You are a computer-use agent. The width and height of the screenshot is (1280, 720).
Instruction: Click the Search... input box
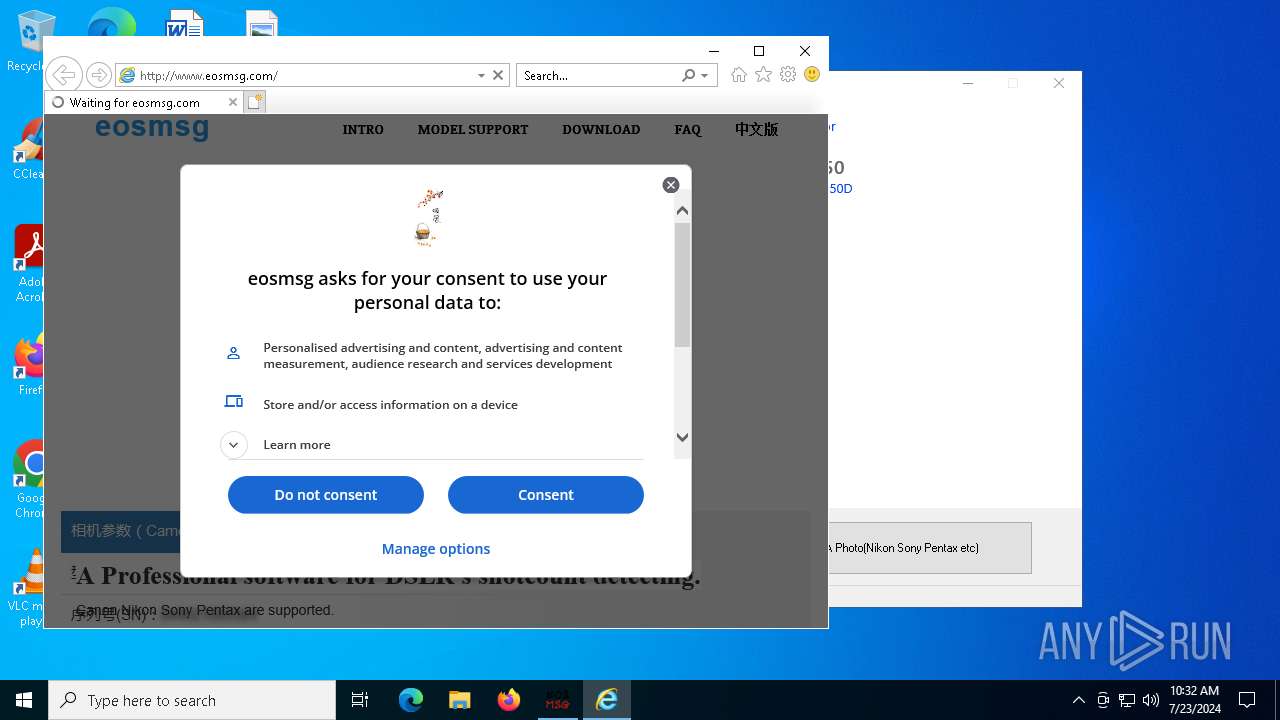click(x=598, y=75)
